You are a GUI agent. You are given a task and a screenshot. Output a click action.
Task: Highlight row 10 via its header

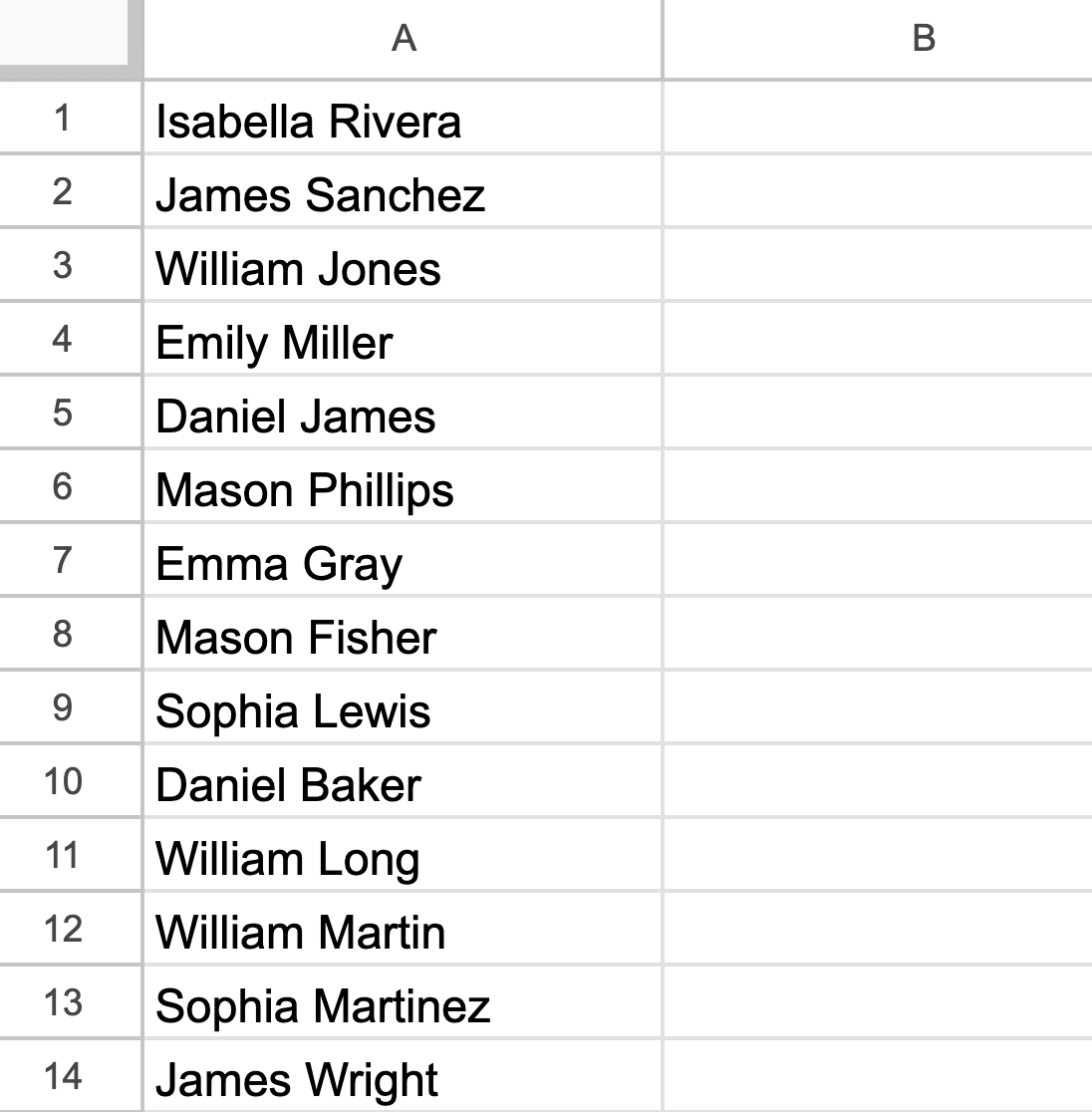click(63, 782)
